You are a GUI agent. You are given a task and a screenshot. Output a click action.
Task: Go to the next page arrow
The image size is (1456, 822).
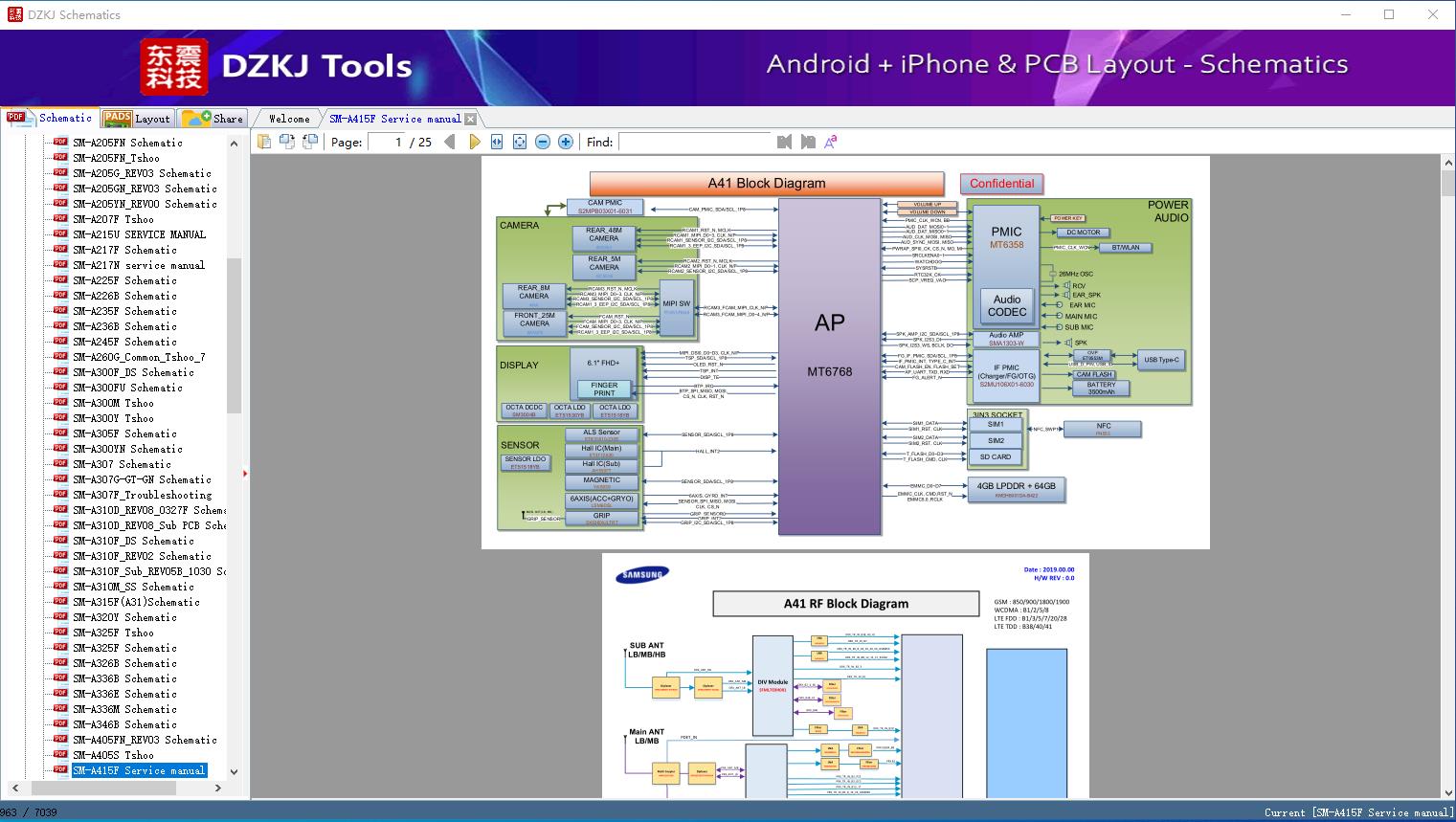(474, 142)
